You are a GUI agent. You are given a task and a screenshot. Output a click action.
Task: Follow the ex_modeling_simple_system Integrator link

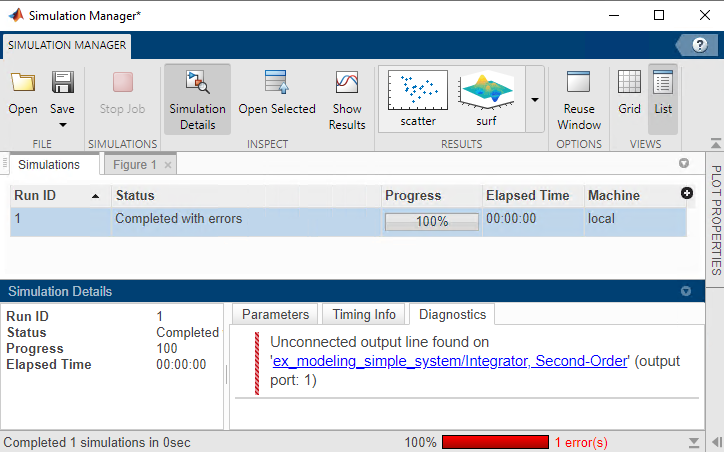pyautogui.click(x=449, y=361)
